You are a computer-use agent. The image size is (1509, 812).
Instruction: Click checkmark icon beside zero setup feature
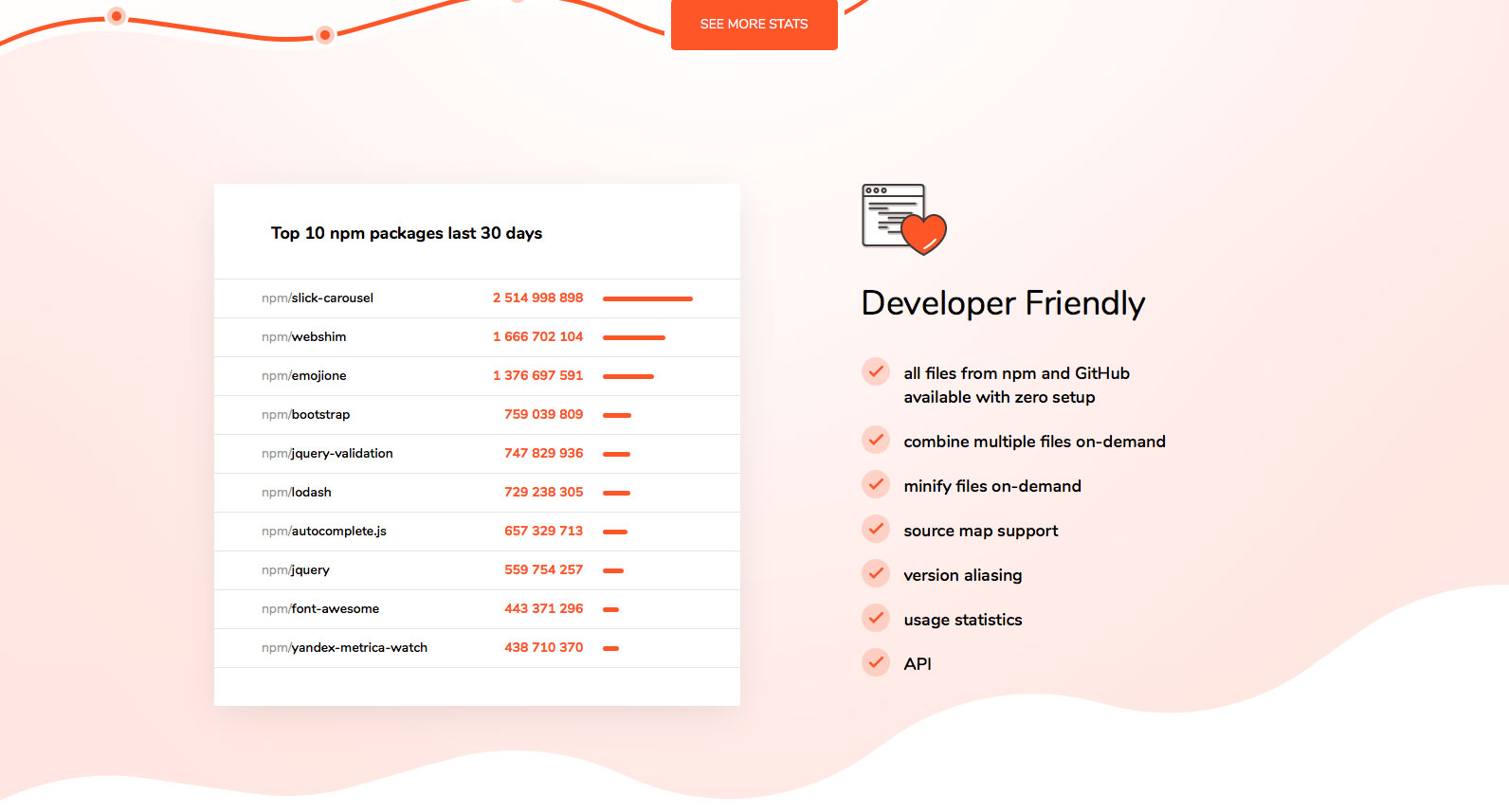point(876,372)
